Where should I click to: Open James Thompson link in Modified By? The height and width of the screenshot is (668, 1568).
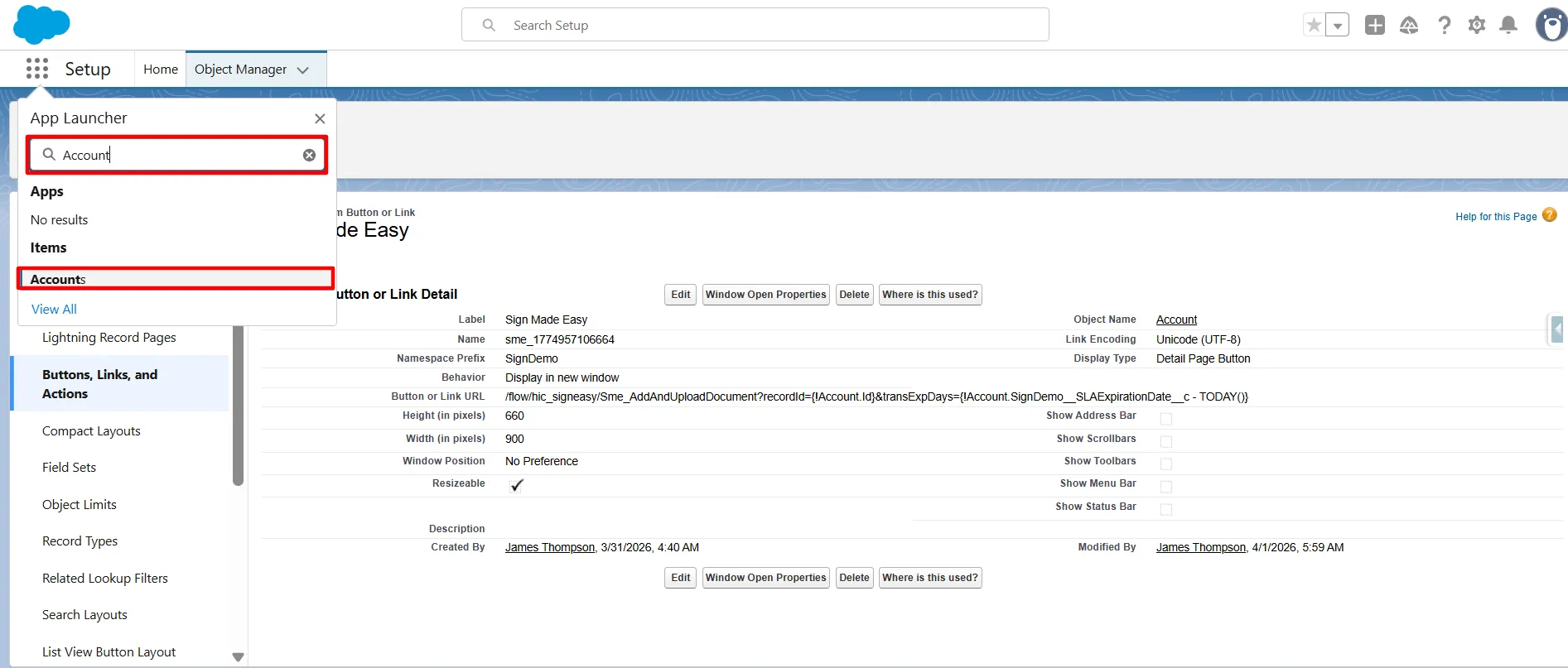(x=1201, y=547)
